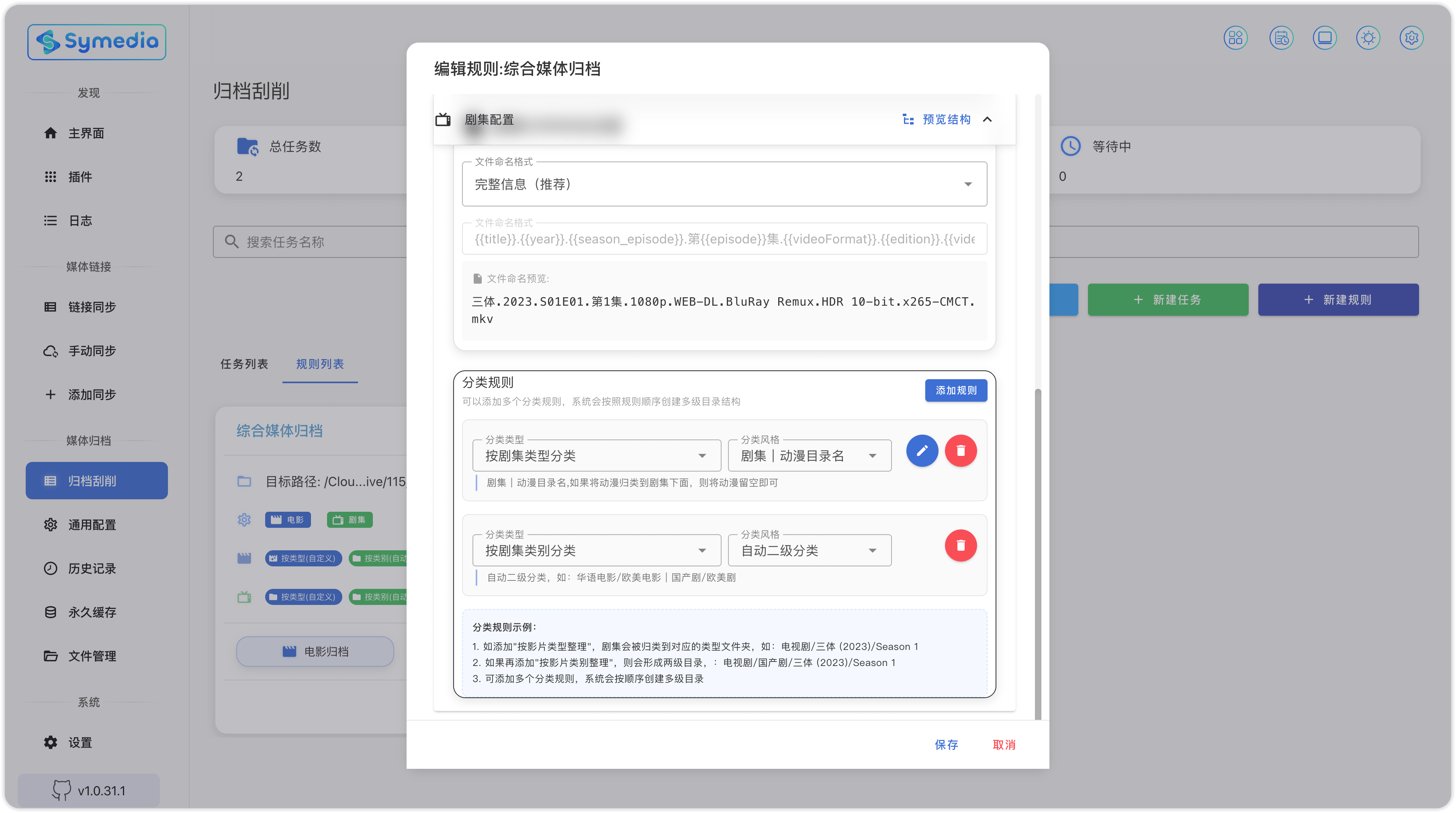Screen dimensions: 1456x813
Task: Collapse the 剧集配置 section chevron
Action: [x=988, y=119]
